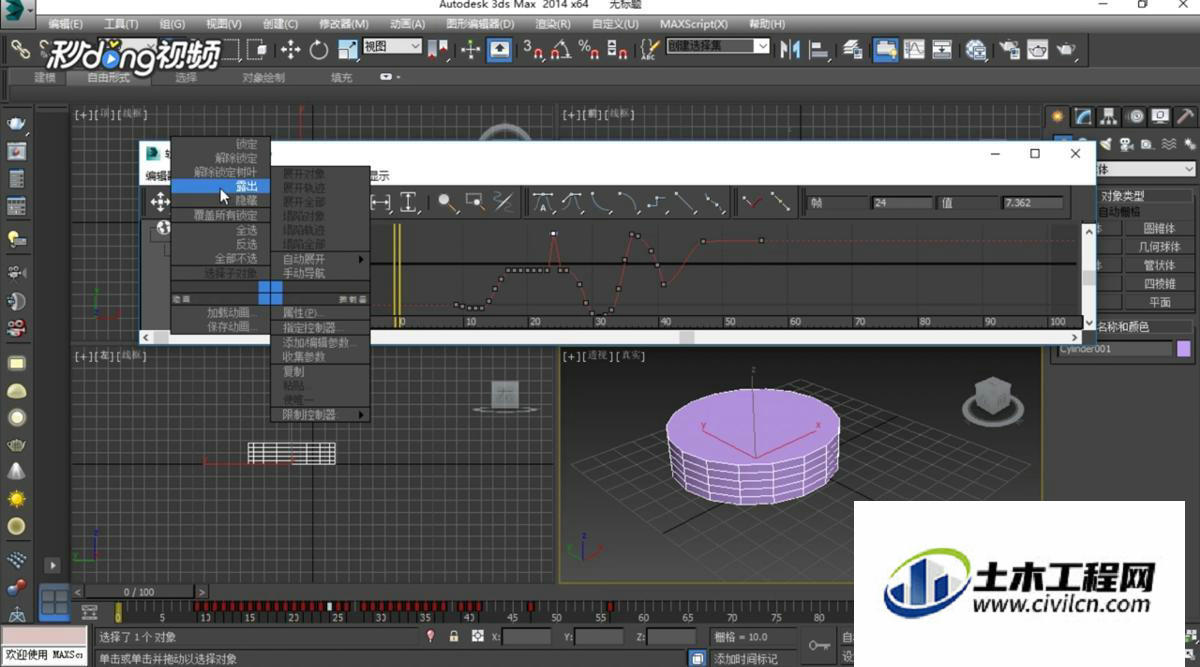Click the 平面 button

coord(1159,302)
